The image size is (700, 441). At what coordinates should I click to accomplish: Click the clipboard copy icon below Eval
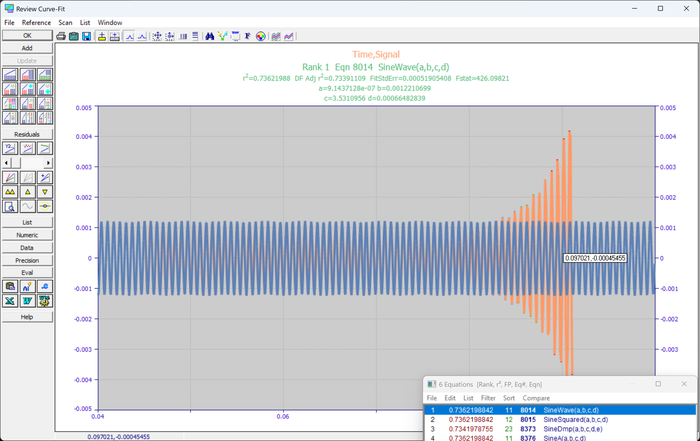pyautogui.click(x=10, y=287)
